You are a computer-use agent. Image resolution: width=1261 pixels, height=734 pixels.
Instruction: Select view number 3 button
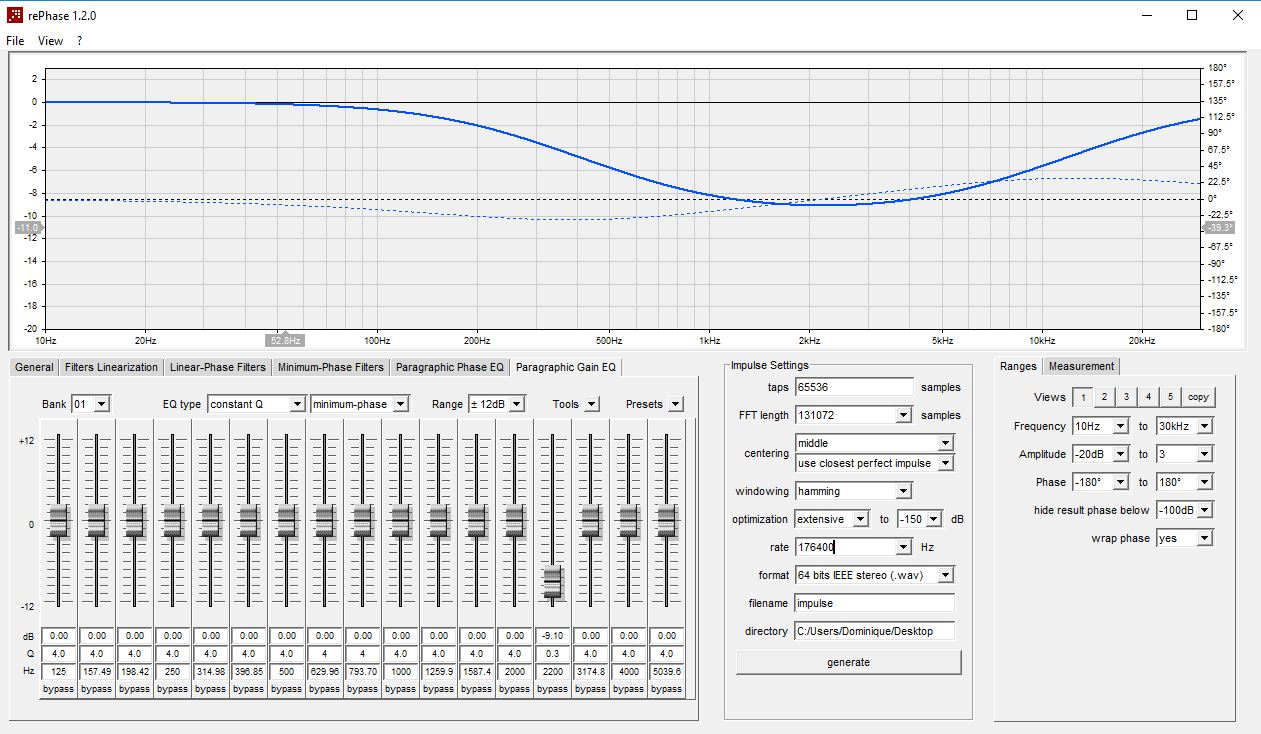(1126, 397)
